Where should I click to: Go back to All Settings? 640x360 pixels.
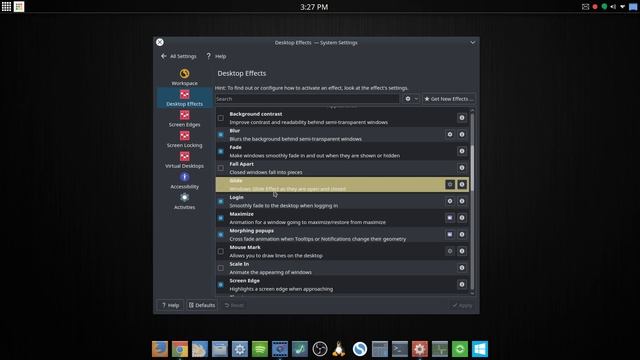point(179,56)
